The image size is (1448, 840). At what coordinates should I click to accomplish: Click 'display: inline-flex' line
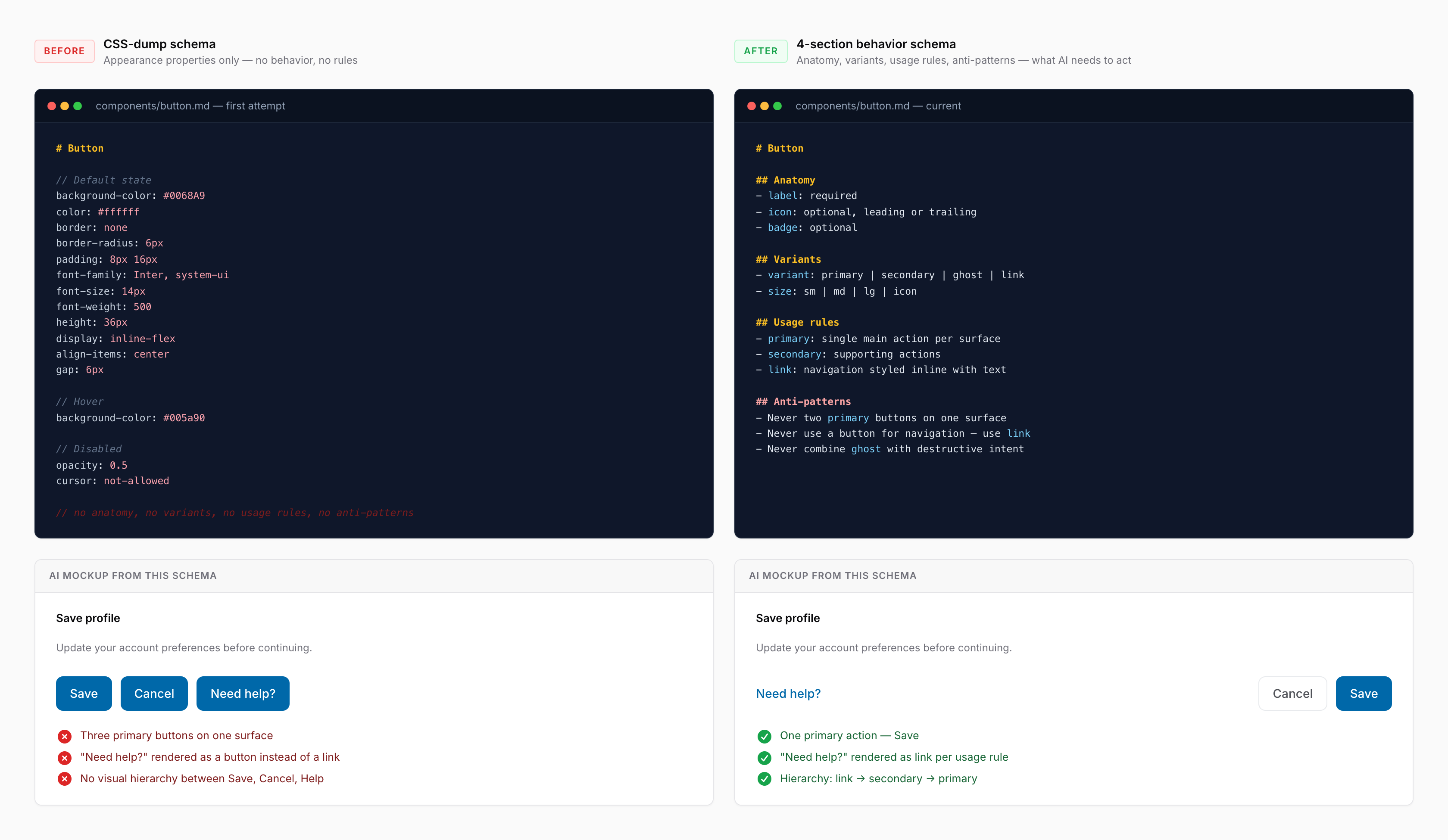point(115,339)
